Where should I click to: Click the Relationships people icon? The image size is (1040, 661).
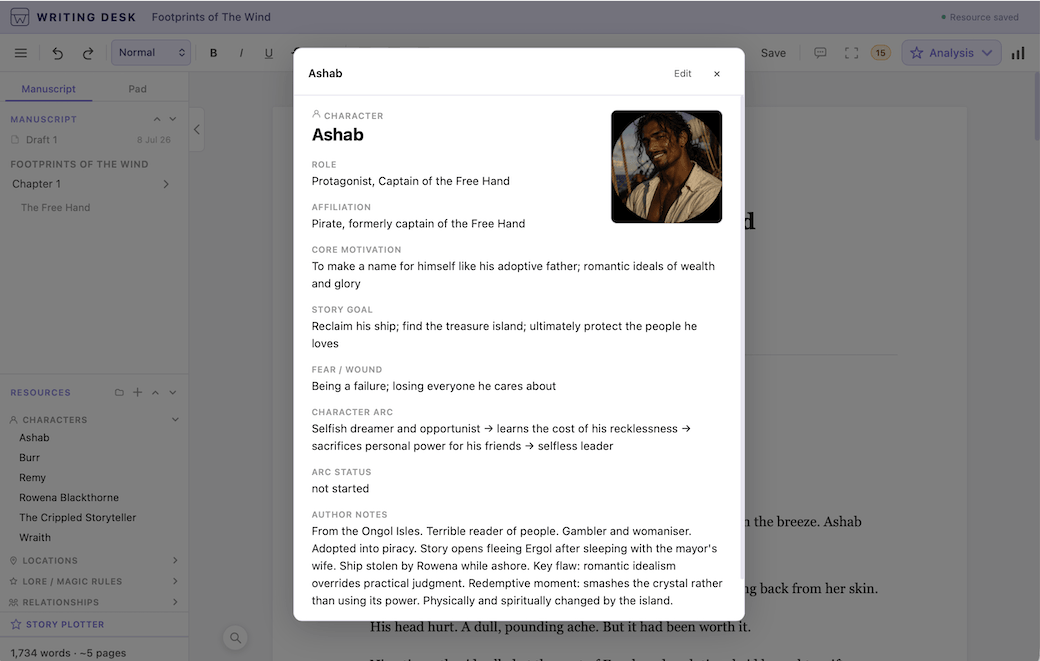(x=13, y=602)
